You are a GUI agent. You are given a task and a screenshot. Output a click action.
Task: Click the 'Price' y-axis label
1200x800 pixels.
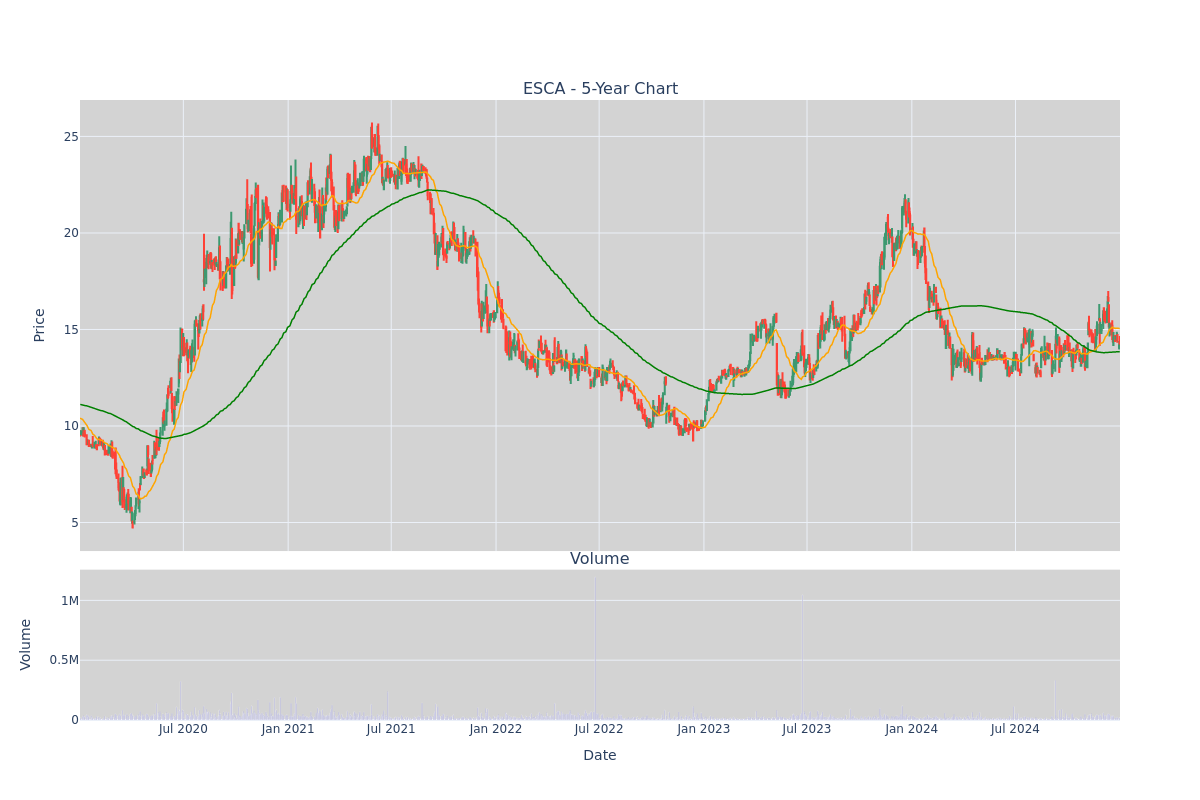tap(40, 325)
